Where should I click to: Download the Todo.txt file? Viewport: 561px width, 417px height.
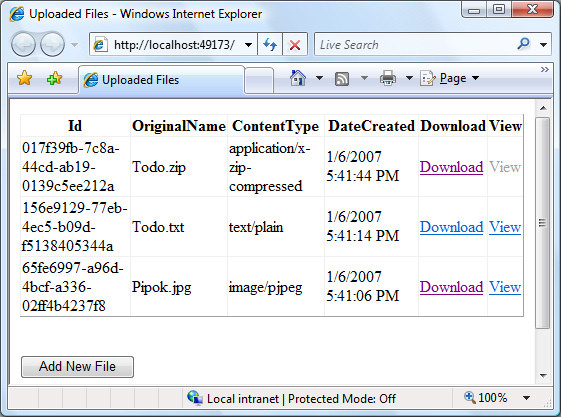452,227
